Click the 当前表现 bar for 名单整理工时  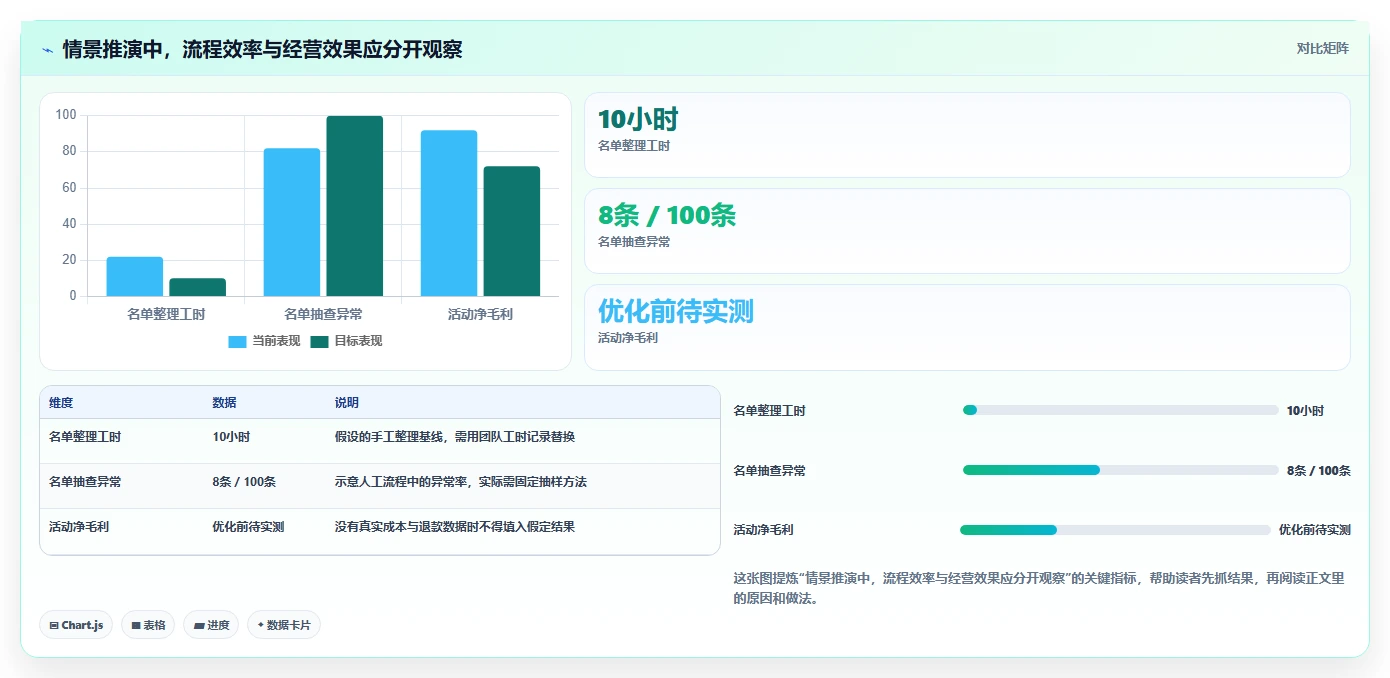134,276
